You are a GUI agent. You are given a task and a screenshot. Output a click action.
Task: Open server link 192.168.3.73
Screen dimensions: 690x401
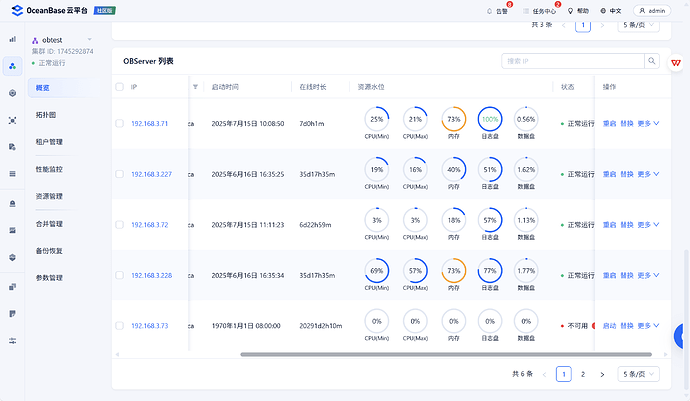(150, 326)
